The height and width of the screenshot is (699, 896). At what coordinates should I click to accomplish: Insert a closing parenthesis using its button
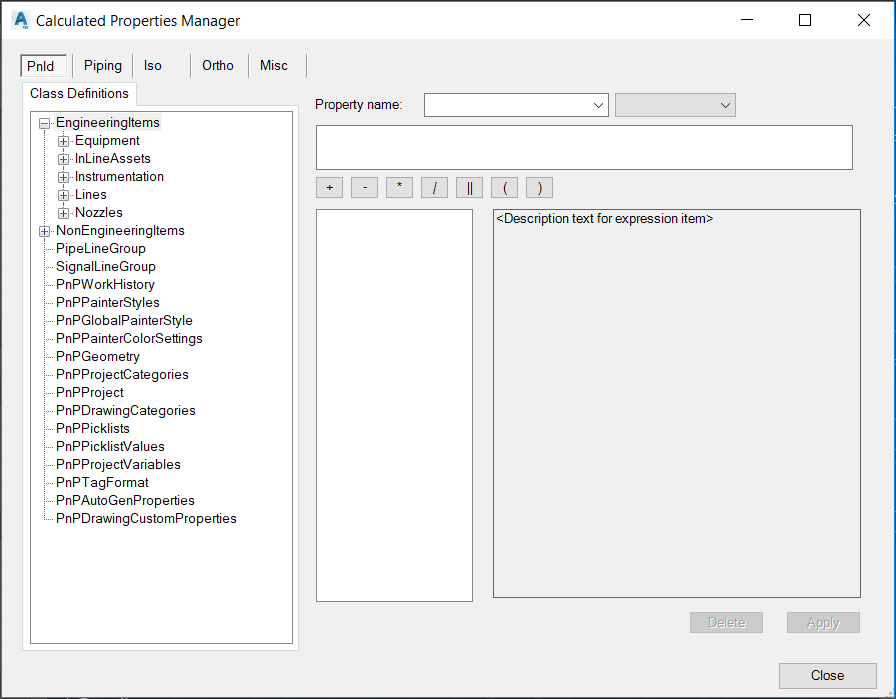pos(539,187)
